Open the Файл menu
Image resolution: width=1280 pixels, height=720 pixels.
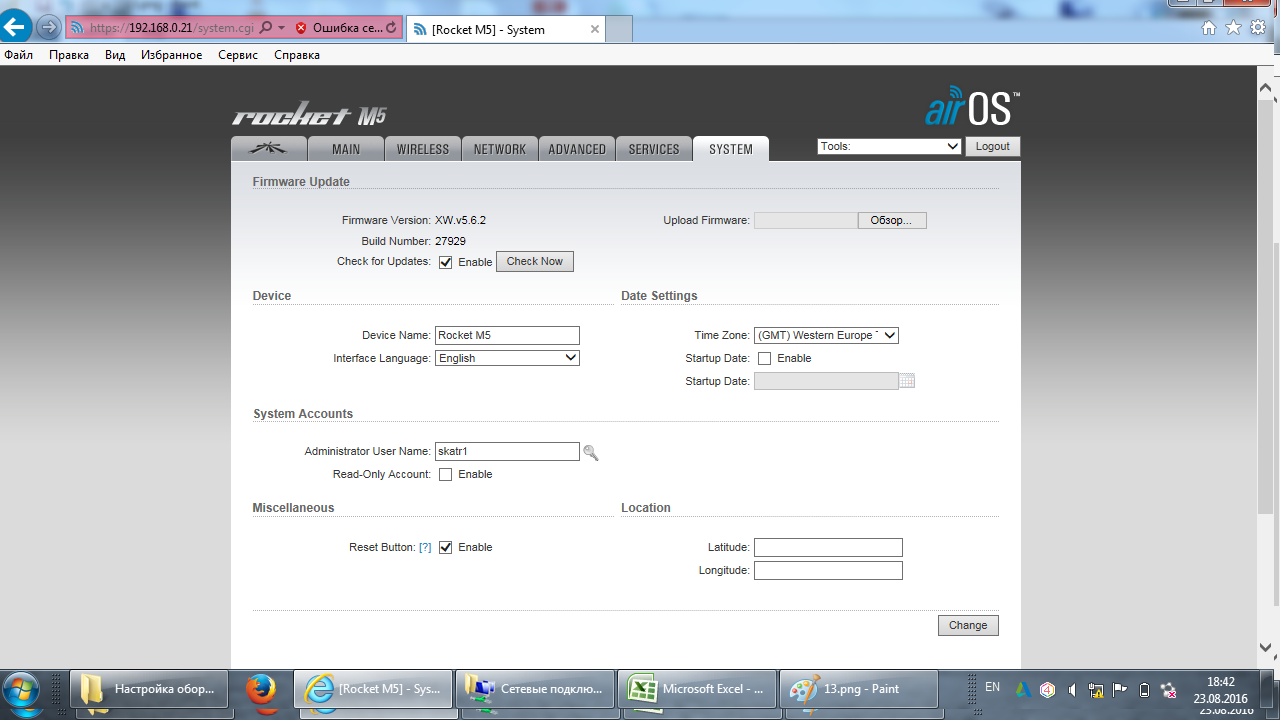(x=19, y=55)
